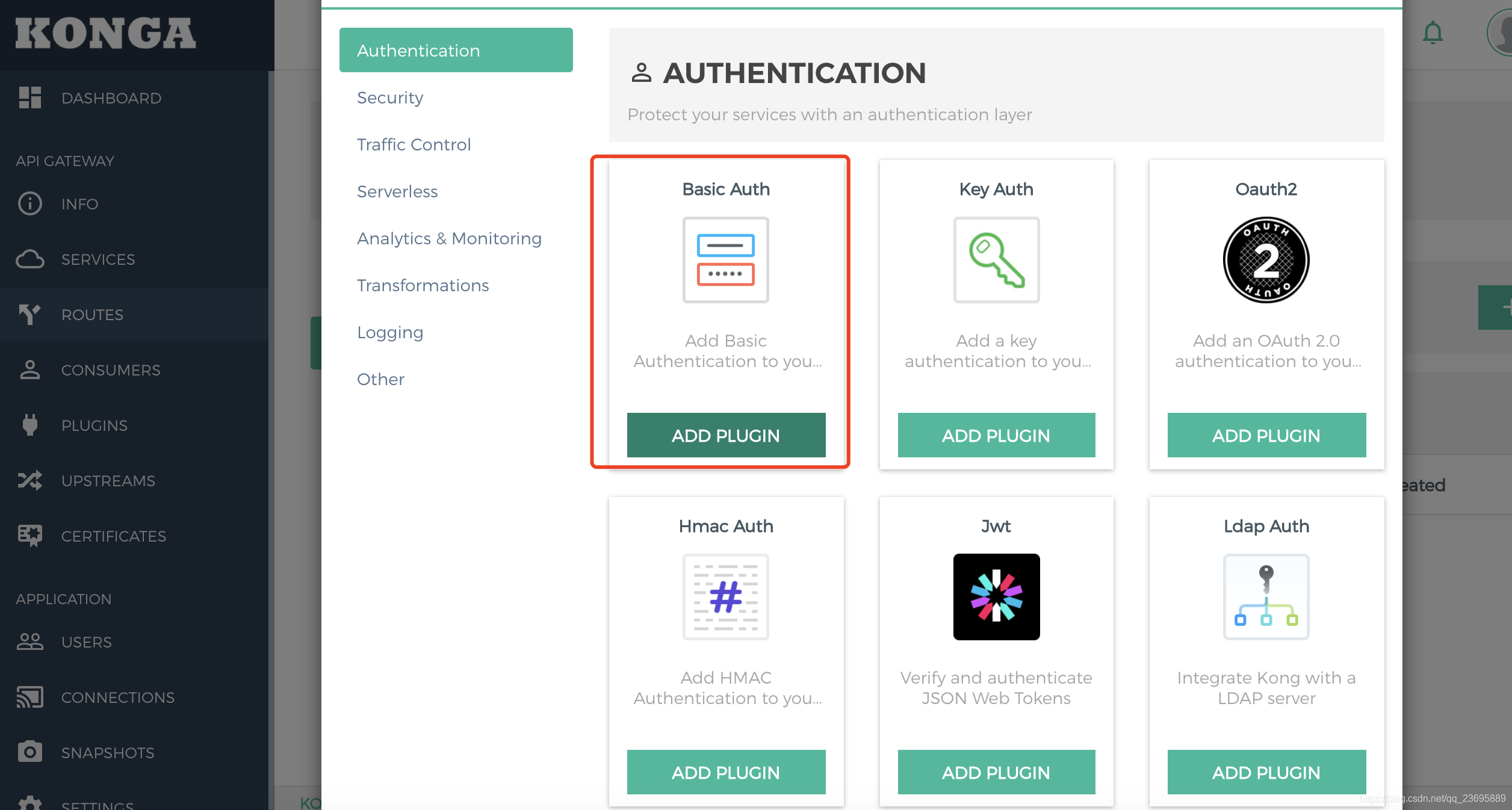The width and height of the screenshot is (1512, 810).
Task: Switch to Security plugin category
Action: 456,97
